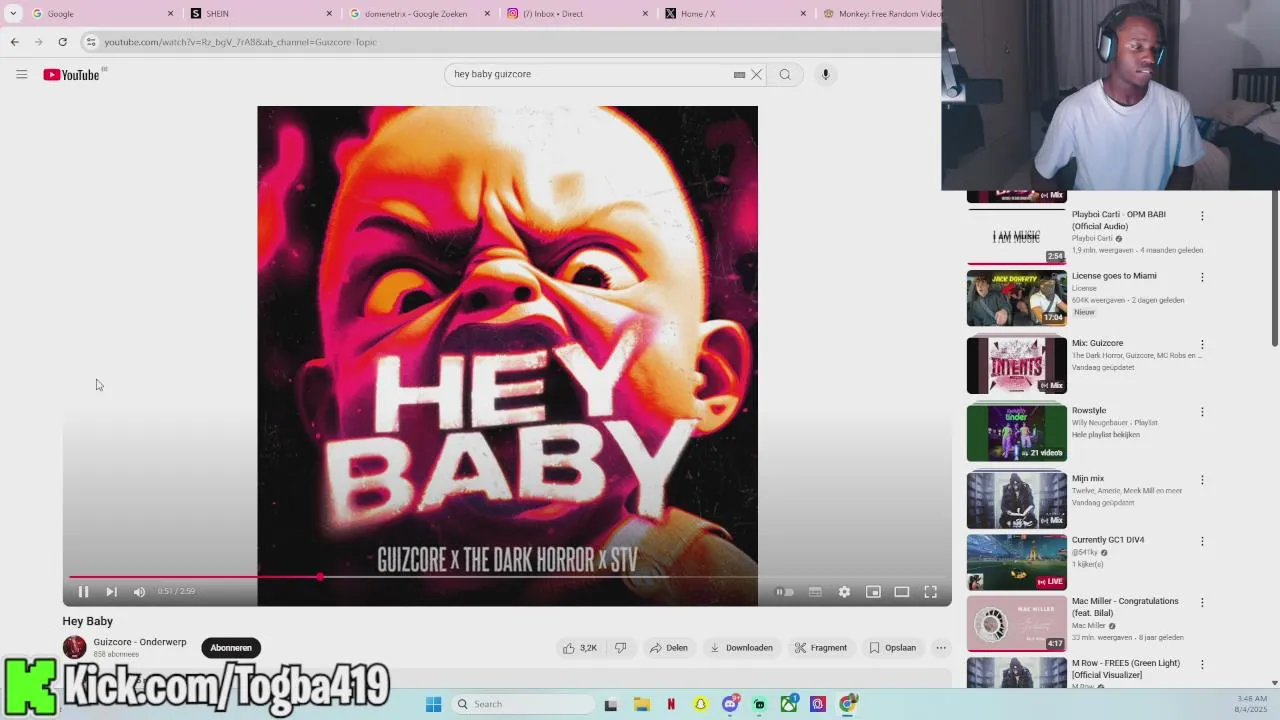The height and width of the screenshot is (720, 1280).
Task: Open Discord from taskbar
Action: tap(730, 704)
